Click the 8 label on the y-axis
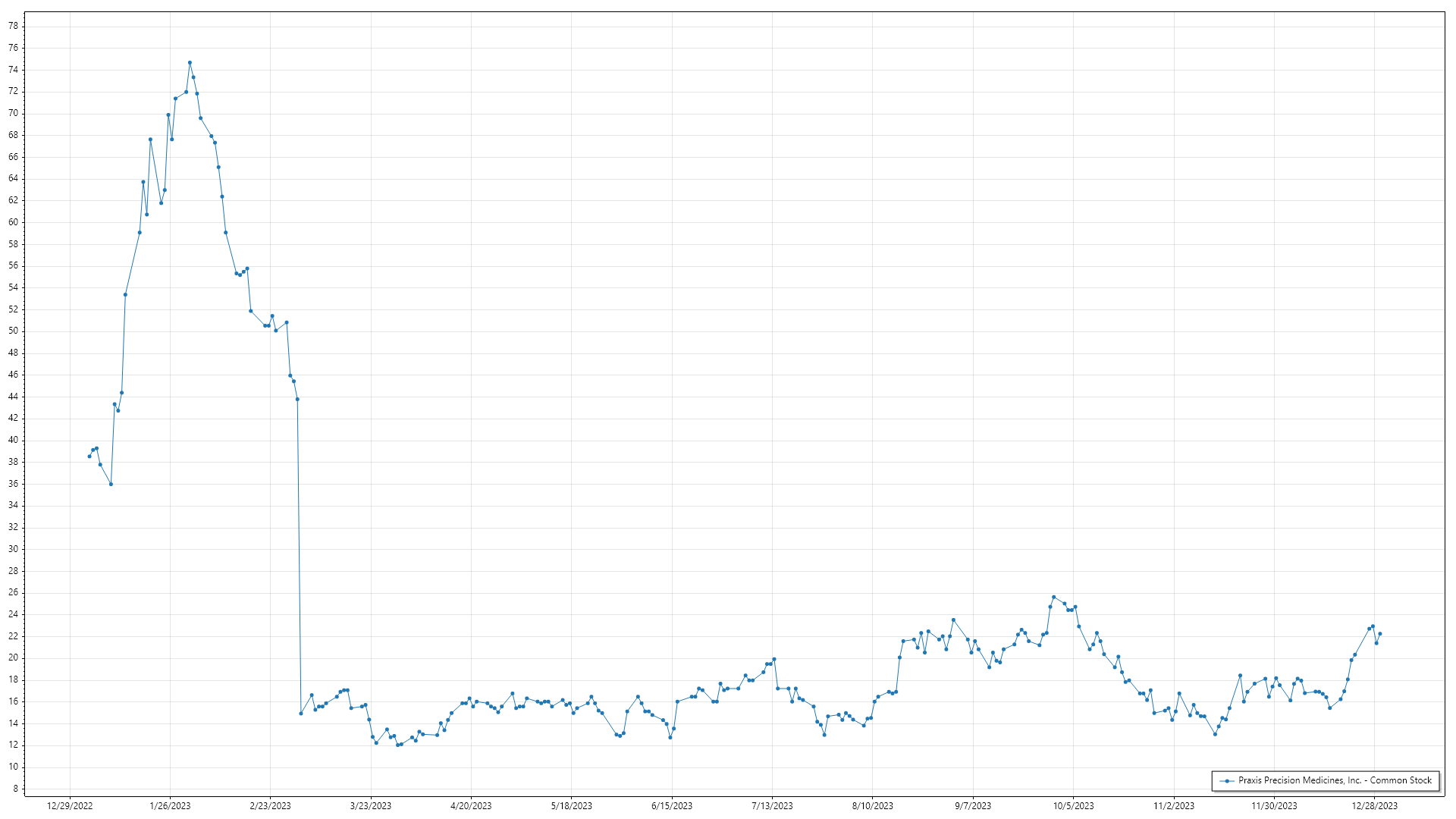1456x819 pixels. coord(15,789)
